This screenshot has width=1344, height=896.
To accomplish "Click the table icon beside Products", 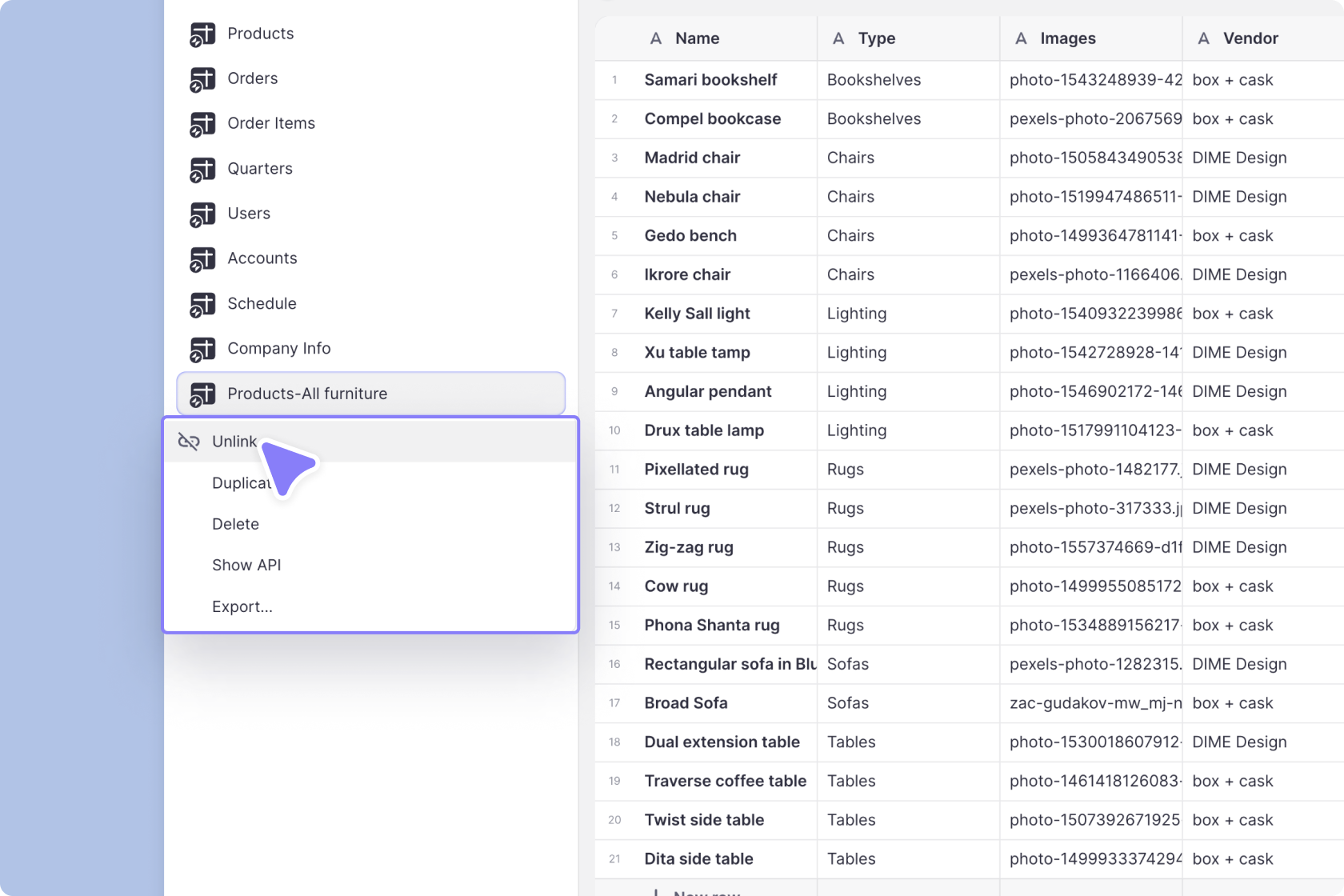I will (x=202, y=34).
